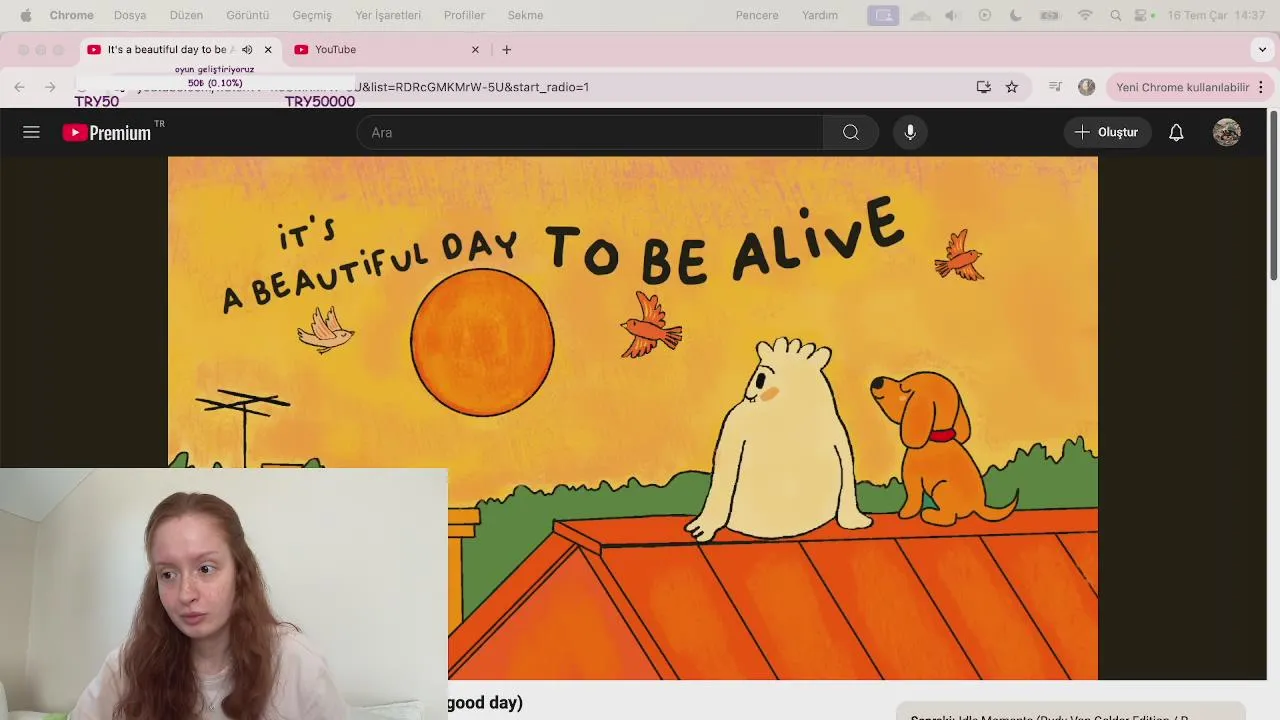The width and height of the screenshot is (1280, 720).
Task: Open the media controls icon in Chrome toolbar
Action: [1055, 87]
